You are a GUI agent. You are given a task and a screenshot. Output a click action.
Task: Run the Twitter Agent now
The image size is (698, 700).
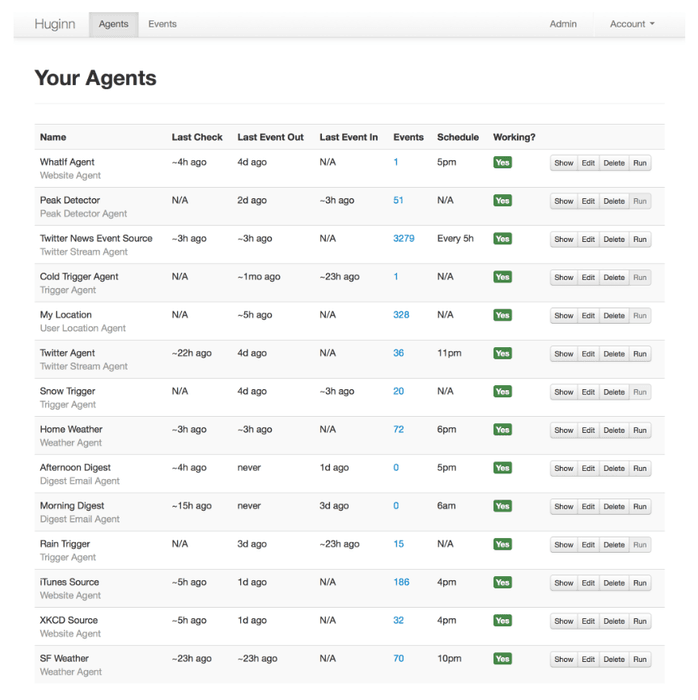pos(640,354)
